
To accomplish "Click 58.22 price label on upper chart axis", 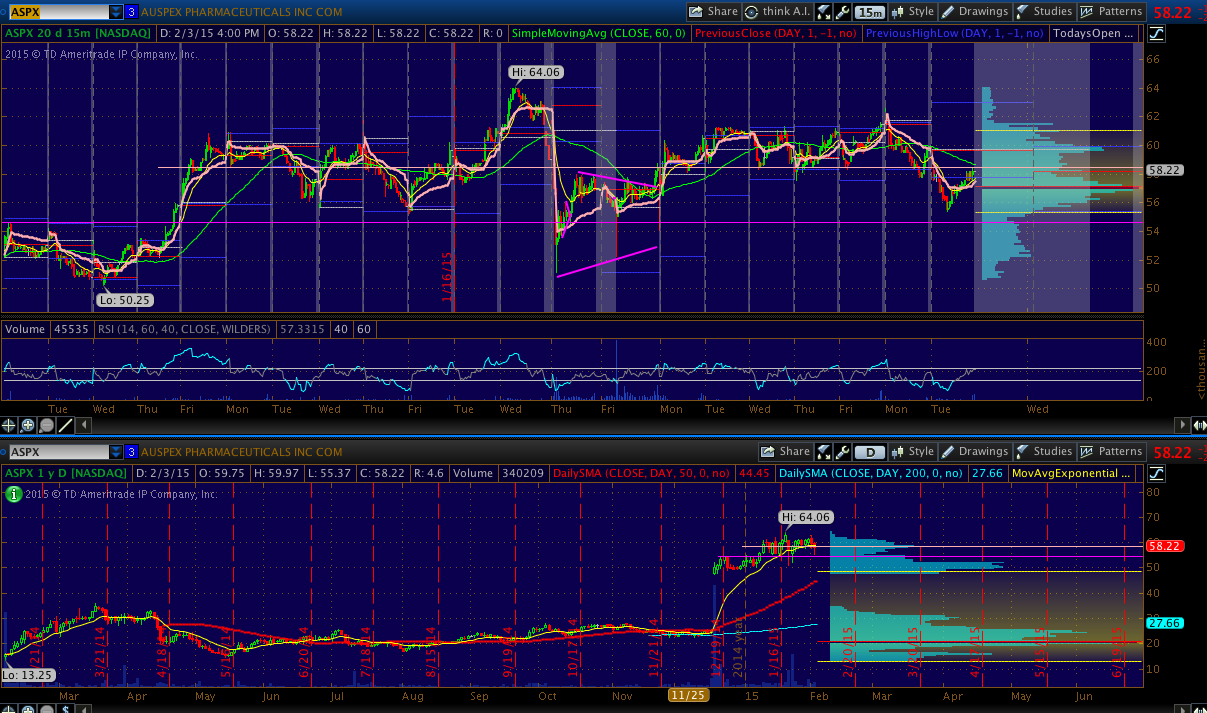I will click(x=1164, y=170).
